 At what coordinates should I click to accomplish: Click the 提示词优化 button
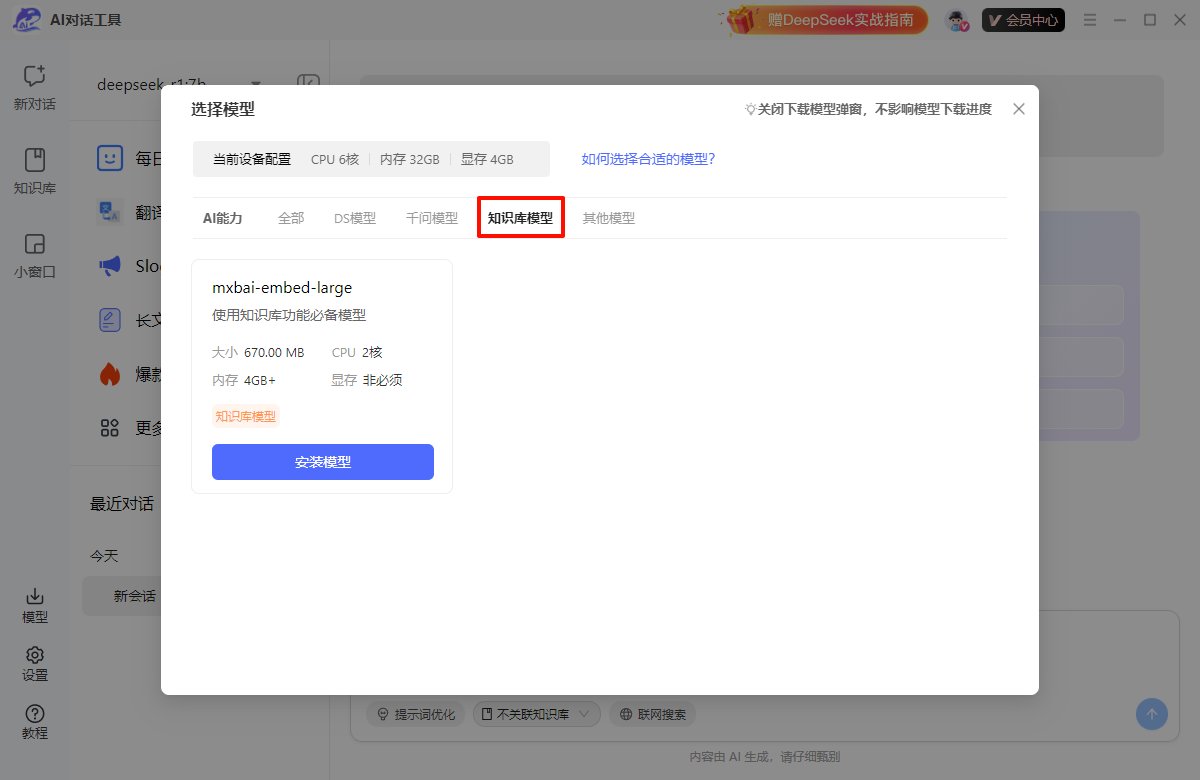click(x=415, y=714)
